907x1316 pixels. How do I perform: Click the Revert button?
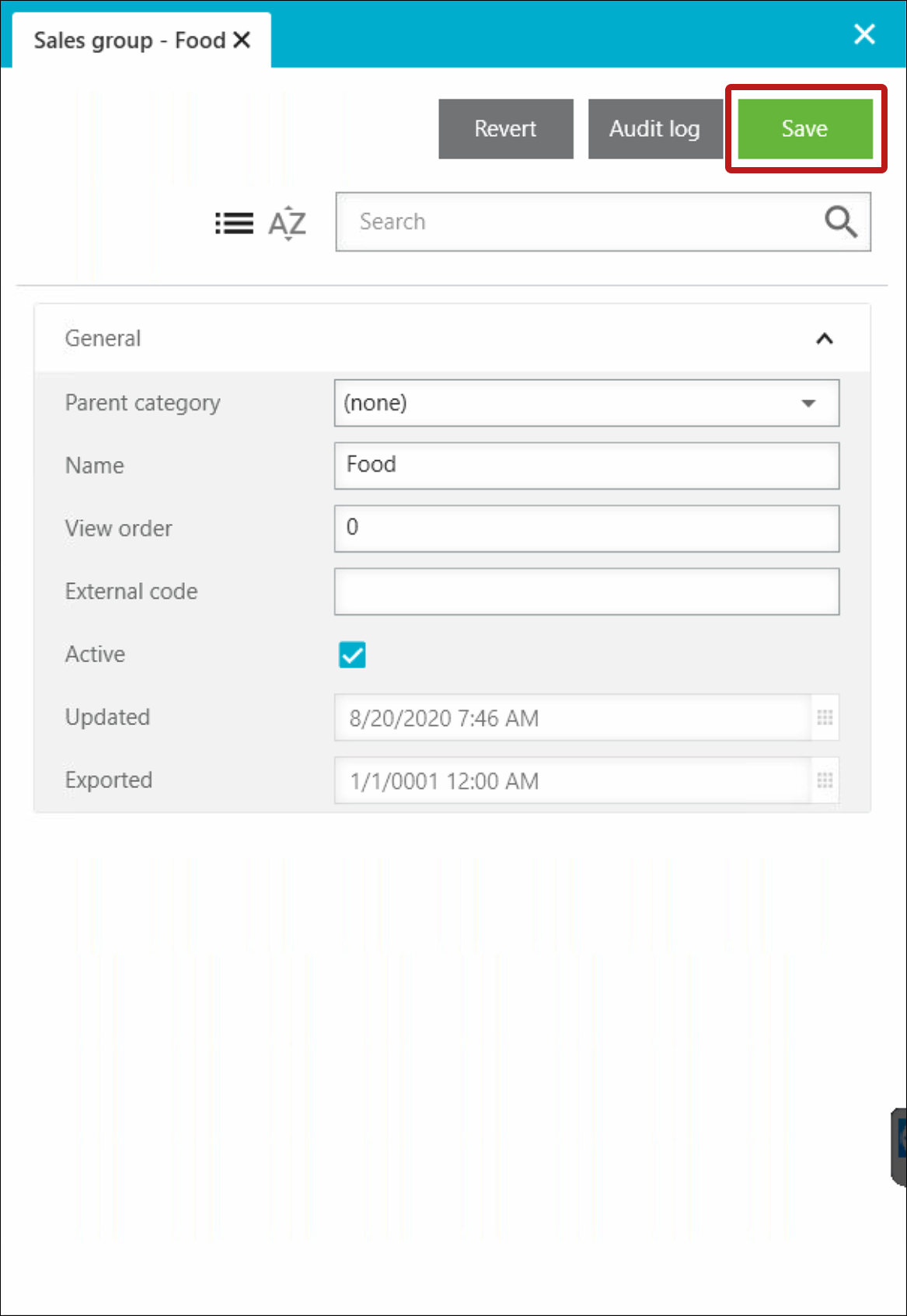(x=506, y=128)
